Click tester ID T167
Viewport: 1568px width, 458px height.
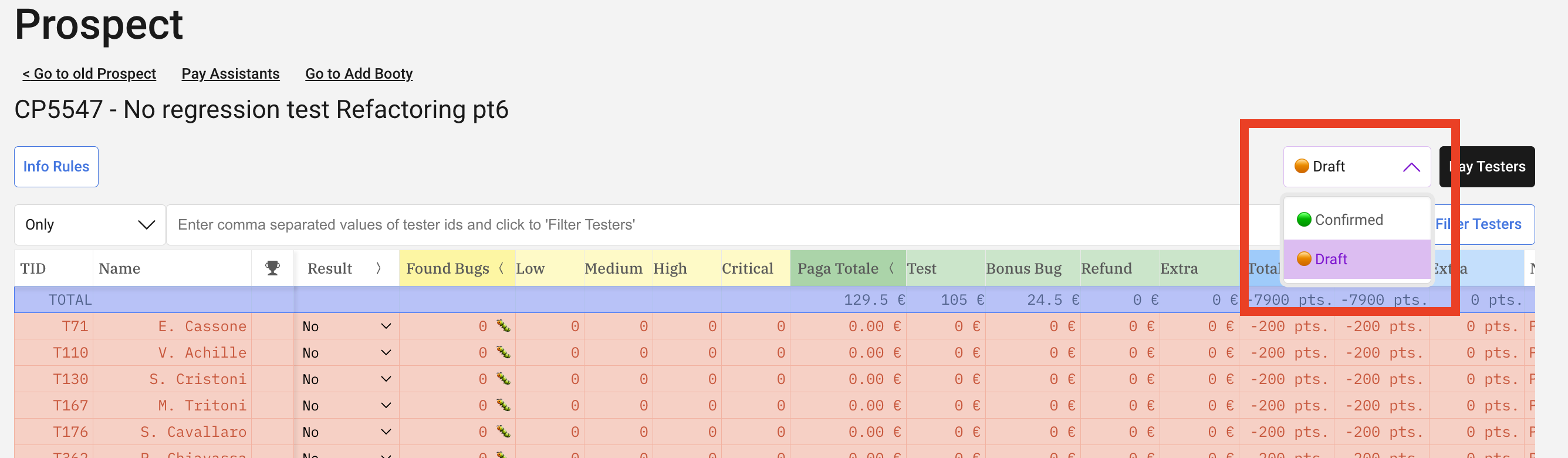click(70, 406)
